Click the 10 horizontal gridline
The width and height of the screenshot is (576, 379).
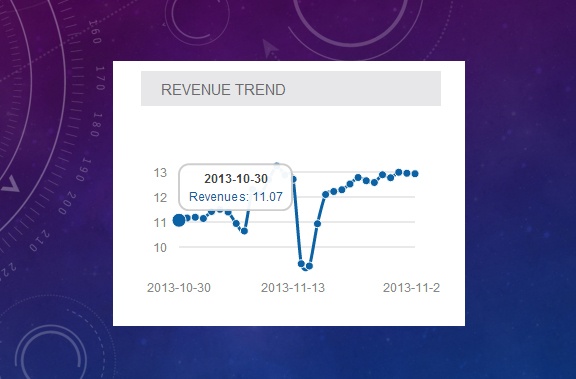(297, 247)
